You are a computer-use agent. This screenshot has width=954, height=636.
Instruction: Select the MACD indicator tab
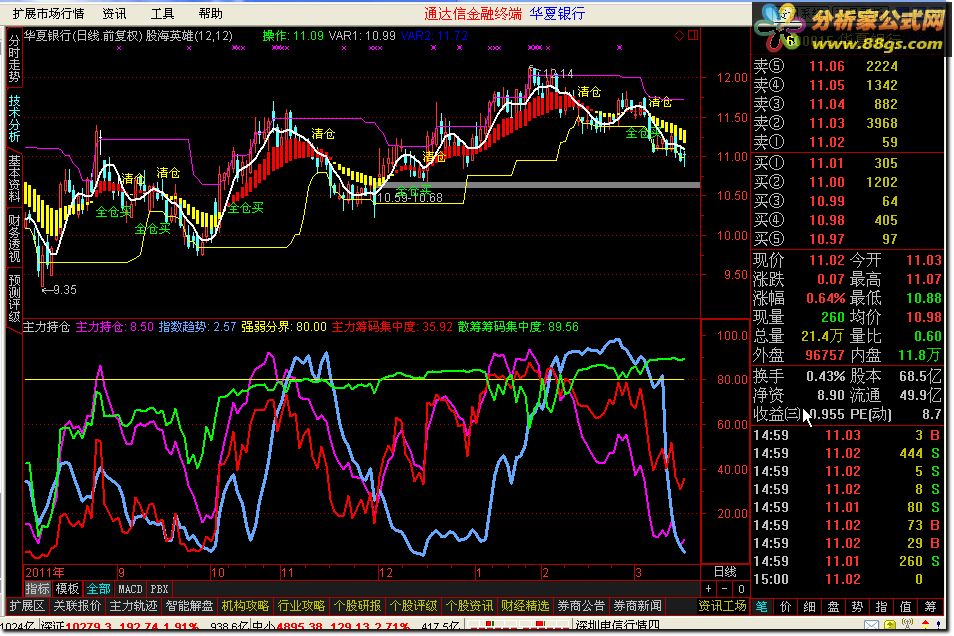coord(130,589)
